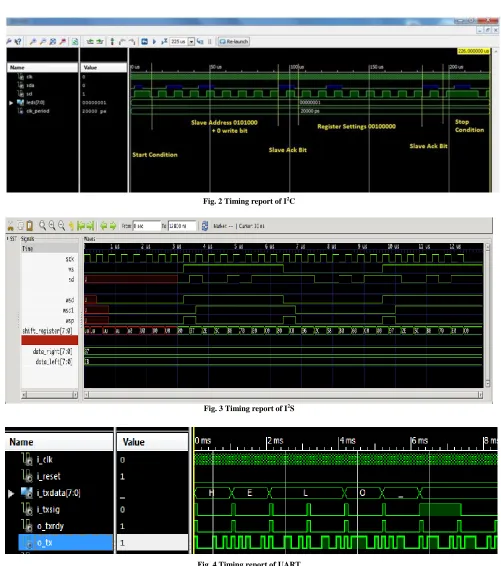Jump to previous marker in ISim toolbar
501x566 pixels.
(122, 42)
